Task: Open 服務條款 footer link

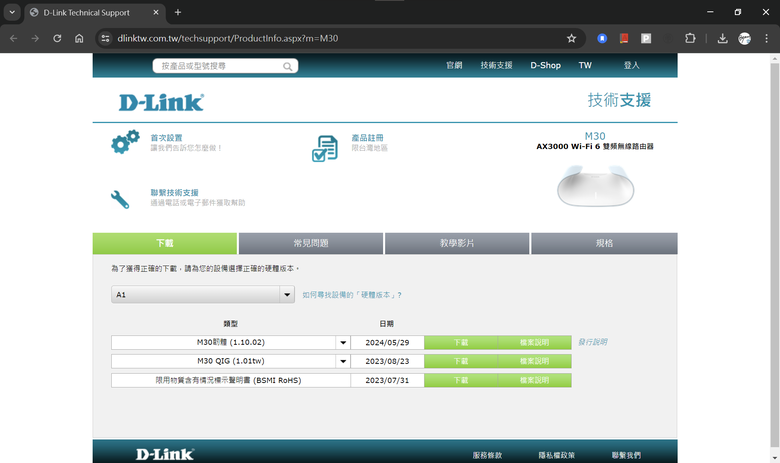Action: [x=487, y=455]
